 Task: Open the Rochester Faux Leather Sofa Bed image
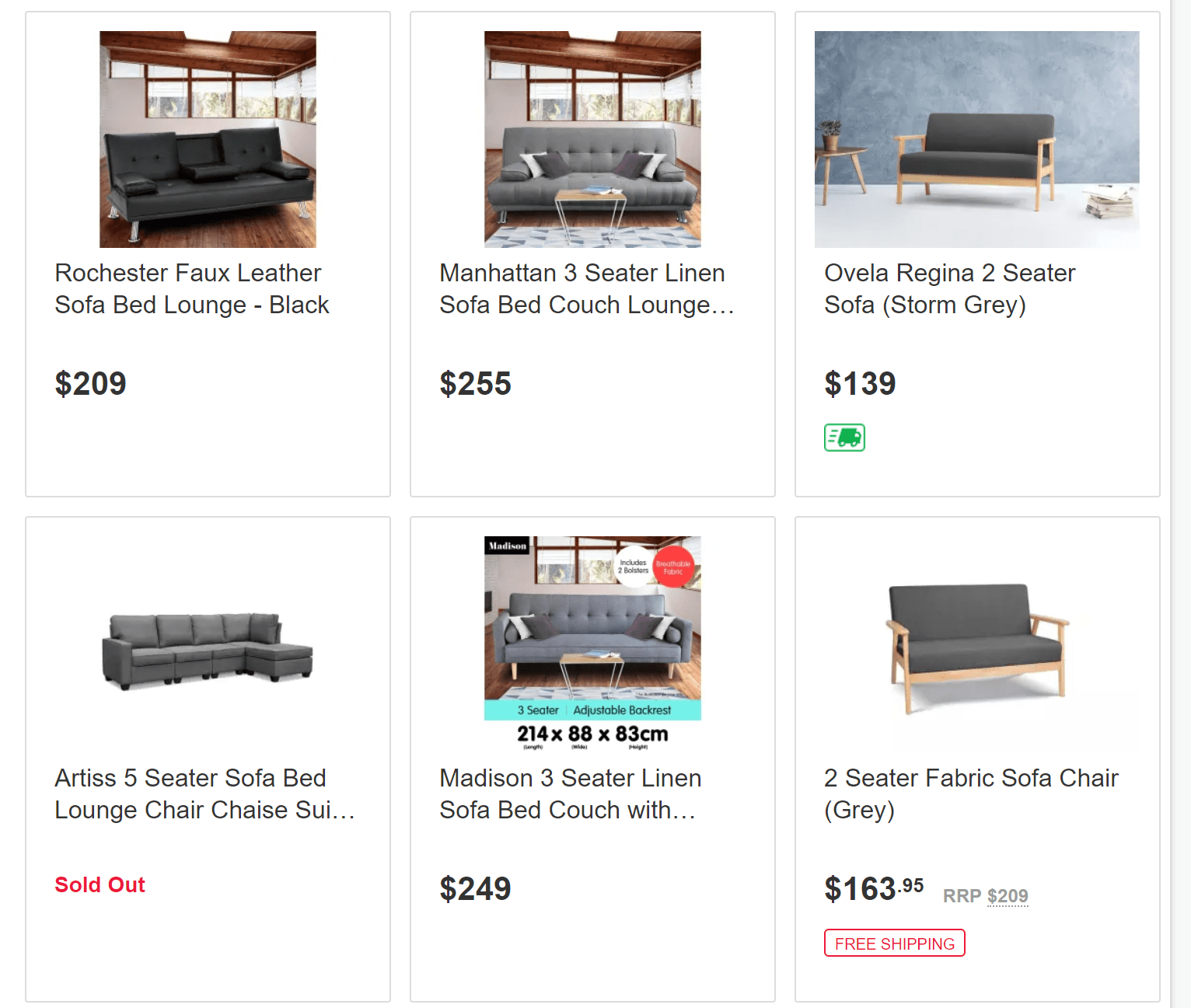(x=208, y=139)
